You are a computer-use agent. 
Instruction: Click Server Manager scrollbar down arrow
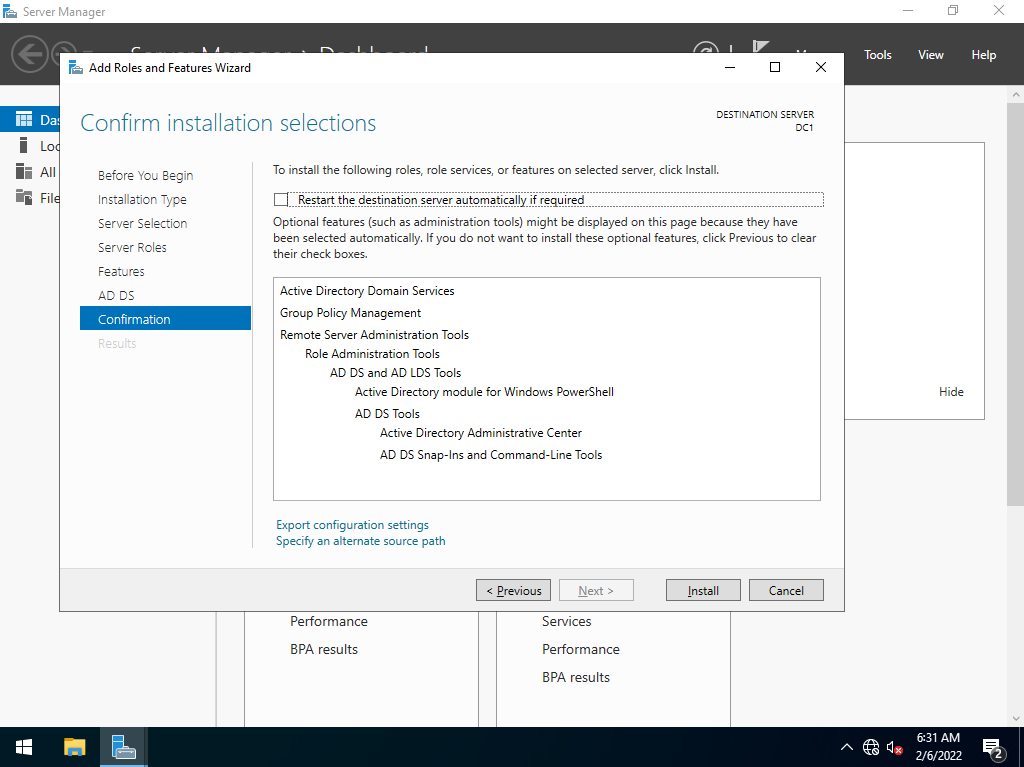pyautogui.click(x=1016, y=719)
